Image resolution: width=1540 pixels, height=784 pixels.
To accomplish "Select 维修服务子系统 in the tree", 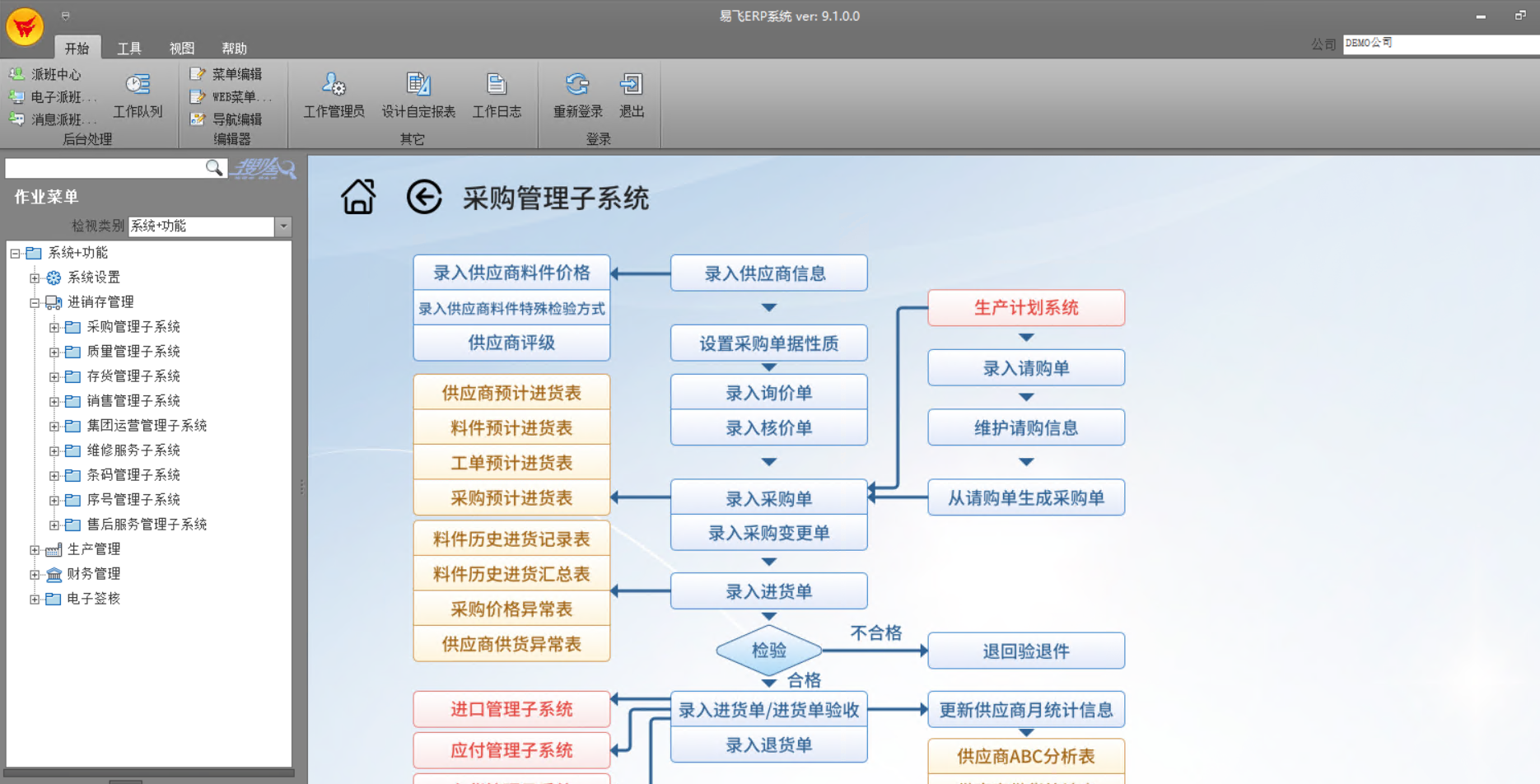I will pyautogui.click(x=133, y=450).
